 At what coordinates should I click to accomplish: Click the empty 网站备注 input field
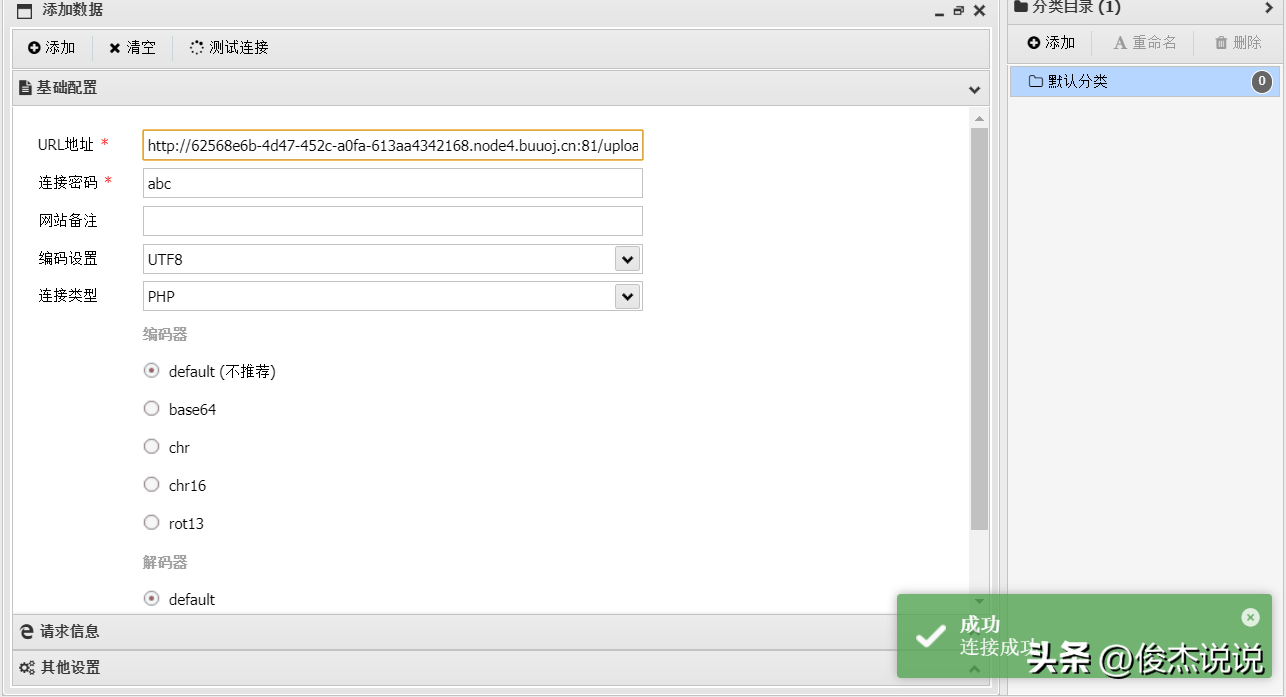[393, 221]
